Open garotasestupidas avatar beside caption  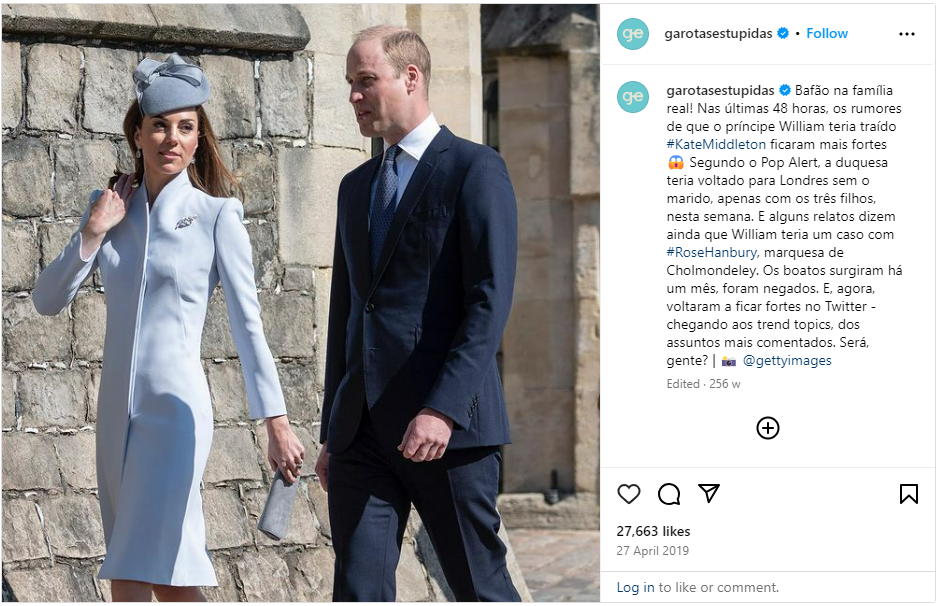click(x=633, y=97)
